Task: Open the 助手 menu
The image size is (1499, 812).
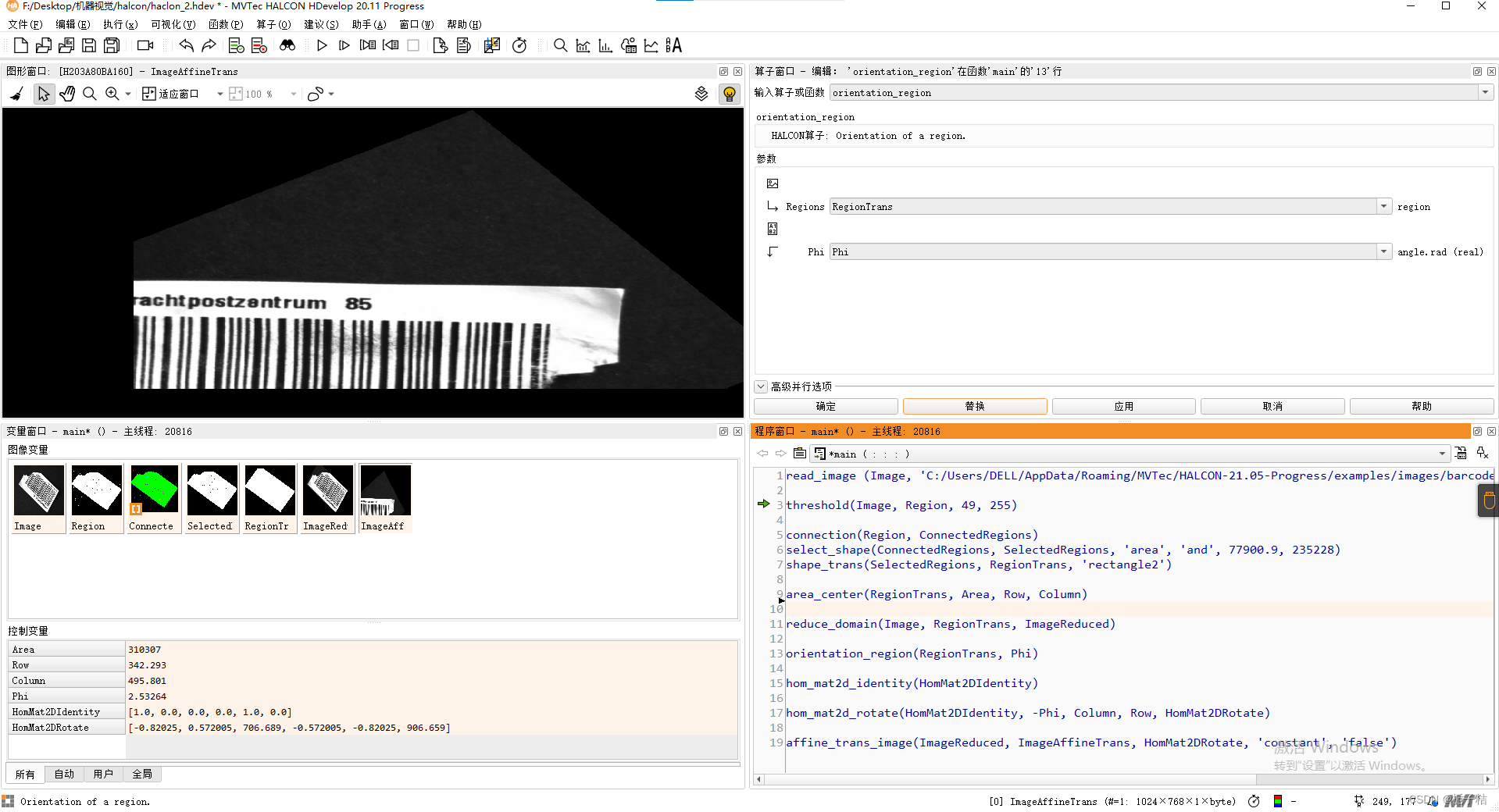Action: tap(369, 24)
